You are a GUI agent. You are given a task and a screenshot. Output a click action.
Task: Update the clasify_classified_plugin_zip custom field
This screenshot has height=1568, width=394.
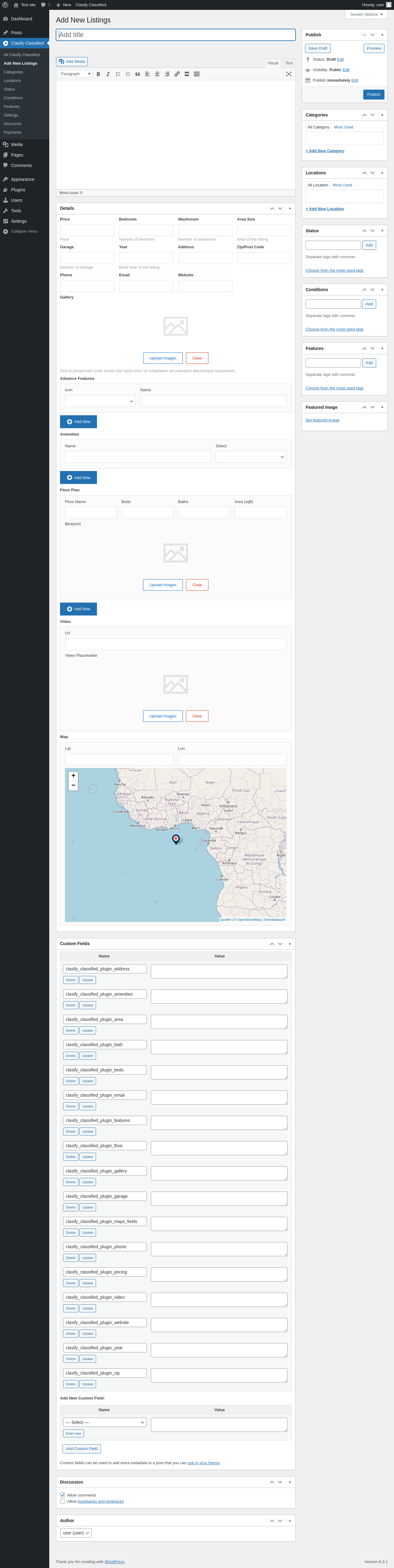[x=87, y=1384]
